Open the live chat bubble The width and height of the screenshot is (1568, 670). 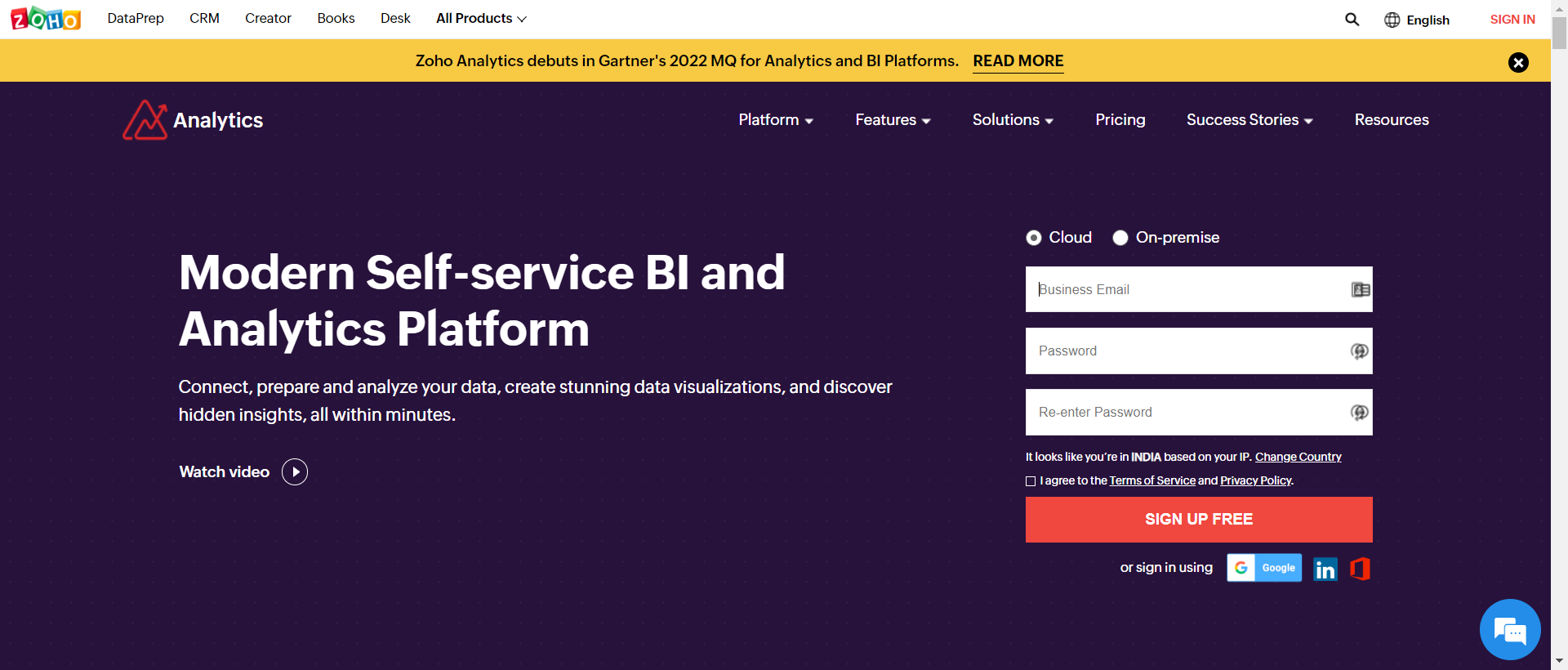[x=1510, y=629]
